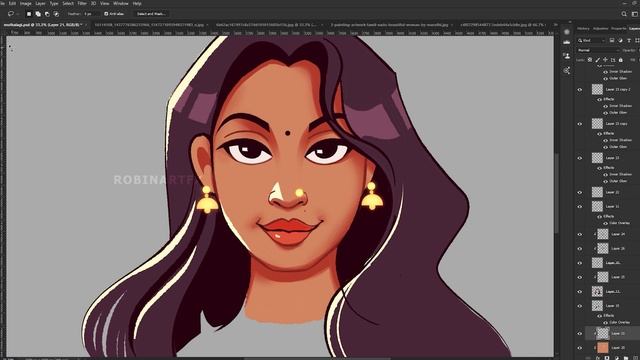Lock position move icon
640x360 pixels.
pyautogui.click(x=605, y=60)
